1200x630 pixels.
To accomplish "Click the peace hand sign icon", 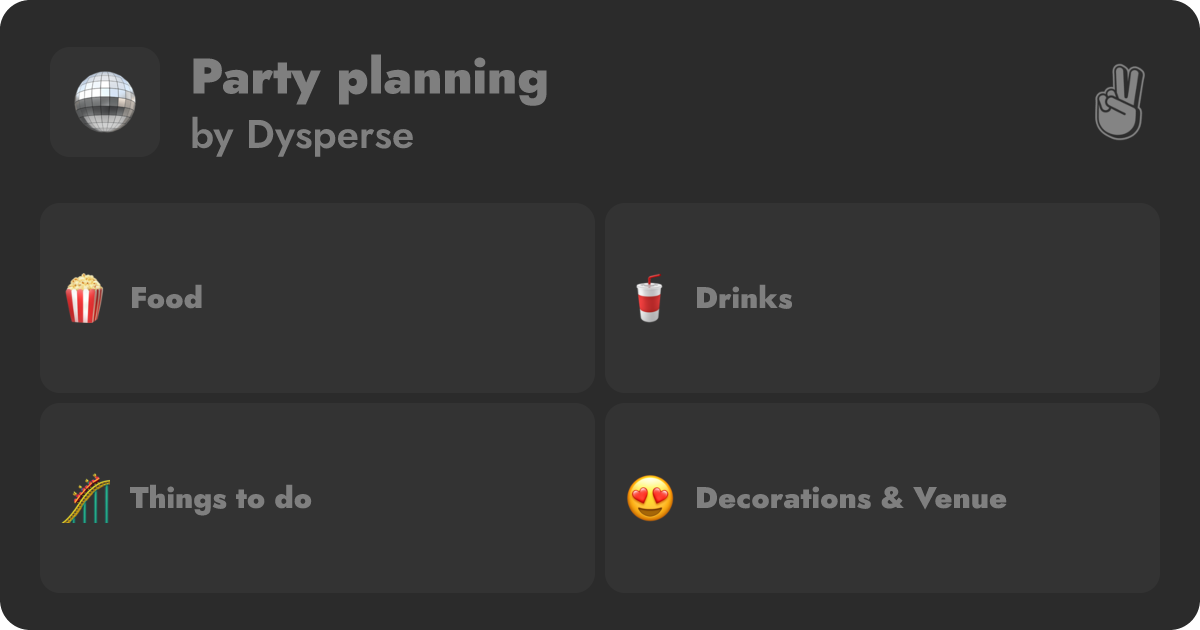I will (x=1119, y=102).
